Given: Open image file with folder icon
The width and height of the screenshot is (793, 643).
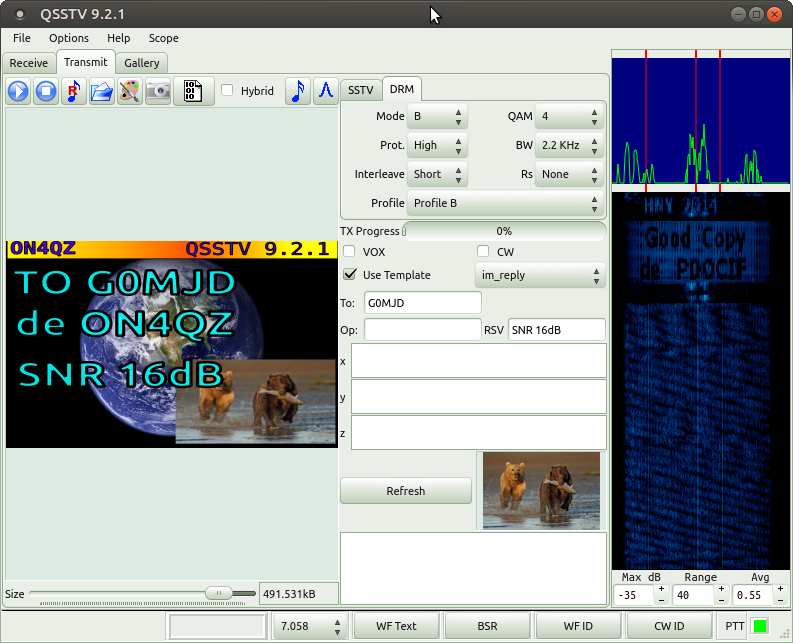Looking at the screenshot, I should (x=101, y=92).
